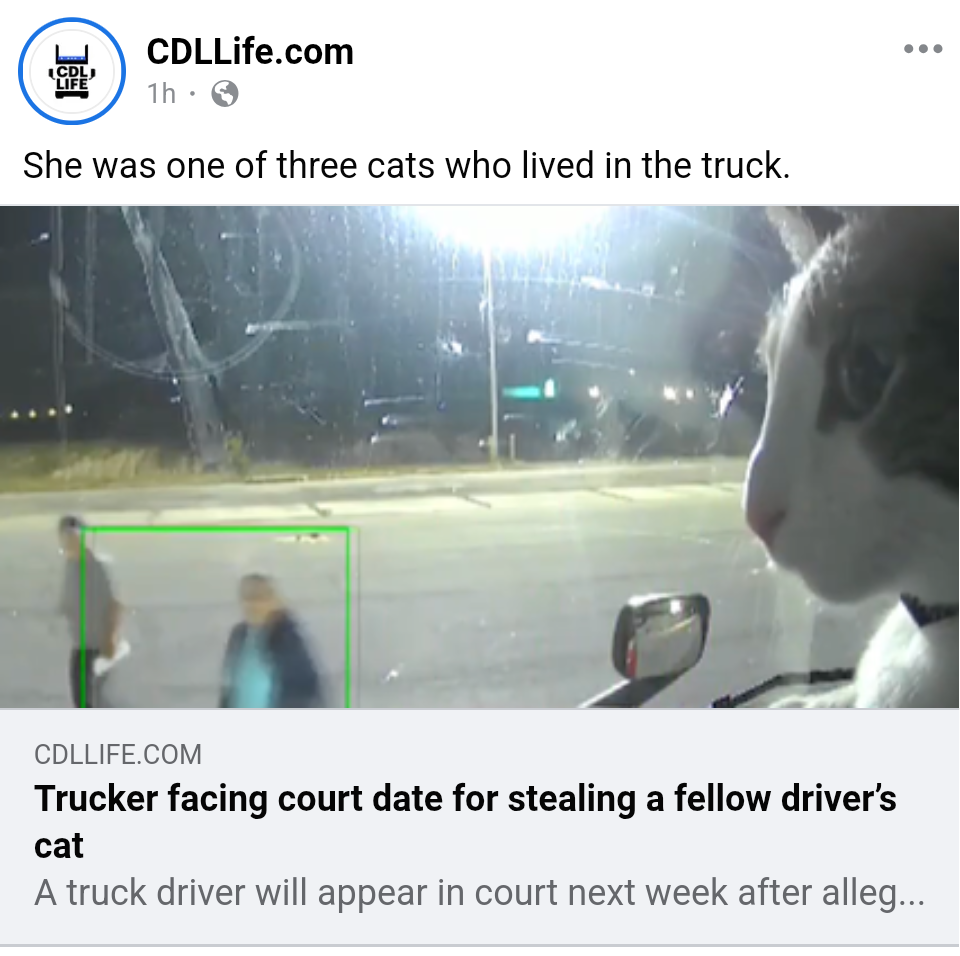960x956 pixels.
Task: Open the 'Trucker facing court date' headline
Action: [465, 822]
